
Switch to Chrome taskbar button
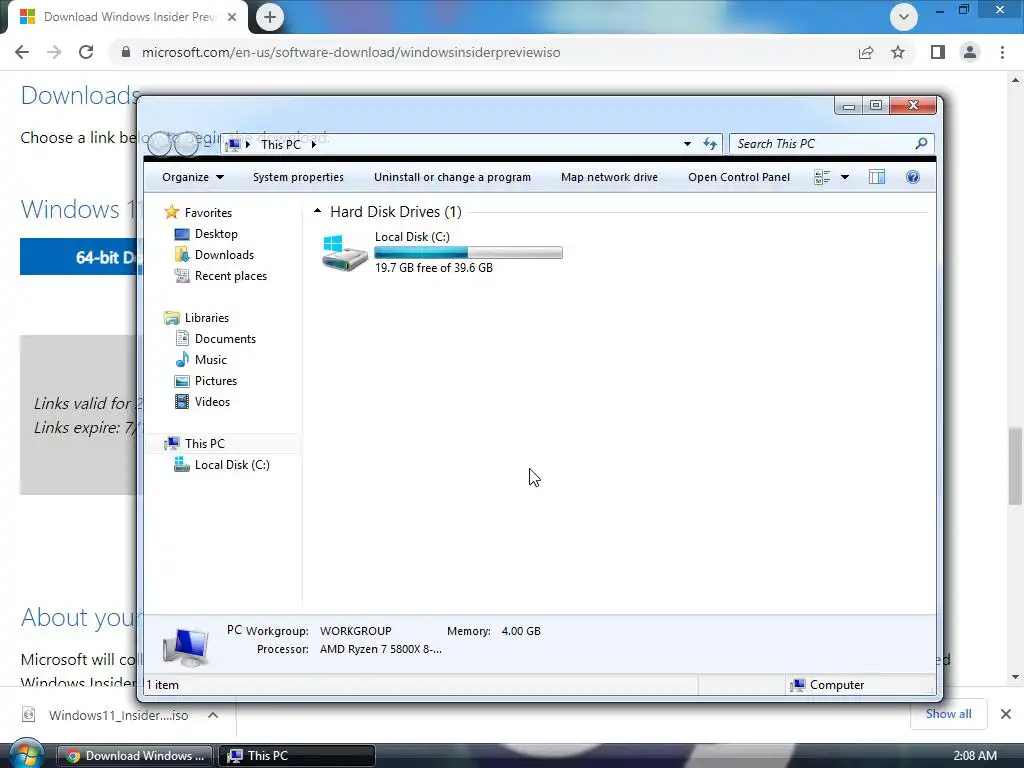coord(135,756)
